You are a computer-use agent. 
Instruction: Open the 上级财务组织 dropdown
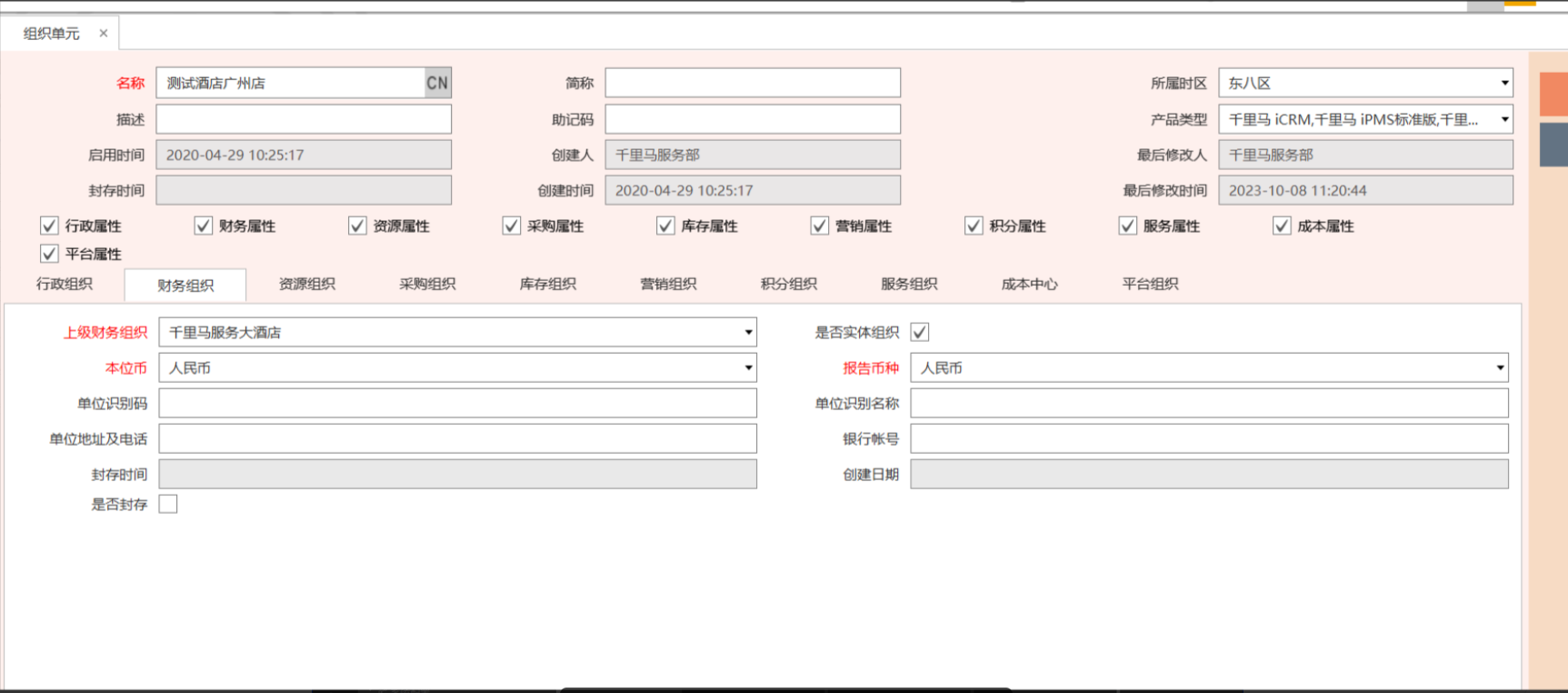pyautogui.click(x=748, y=332)
